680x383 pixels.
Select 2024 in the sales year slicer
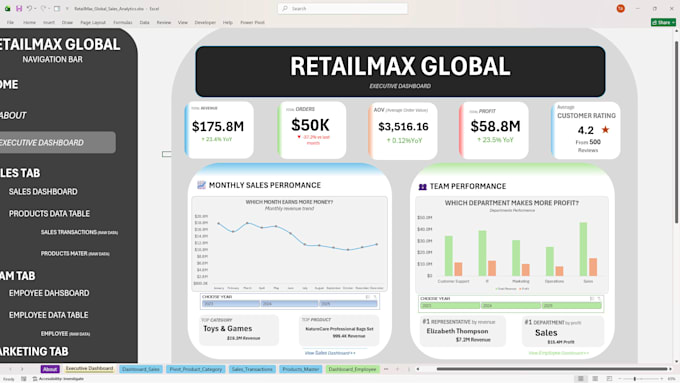(x=289, y=304)
